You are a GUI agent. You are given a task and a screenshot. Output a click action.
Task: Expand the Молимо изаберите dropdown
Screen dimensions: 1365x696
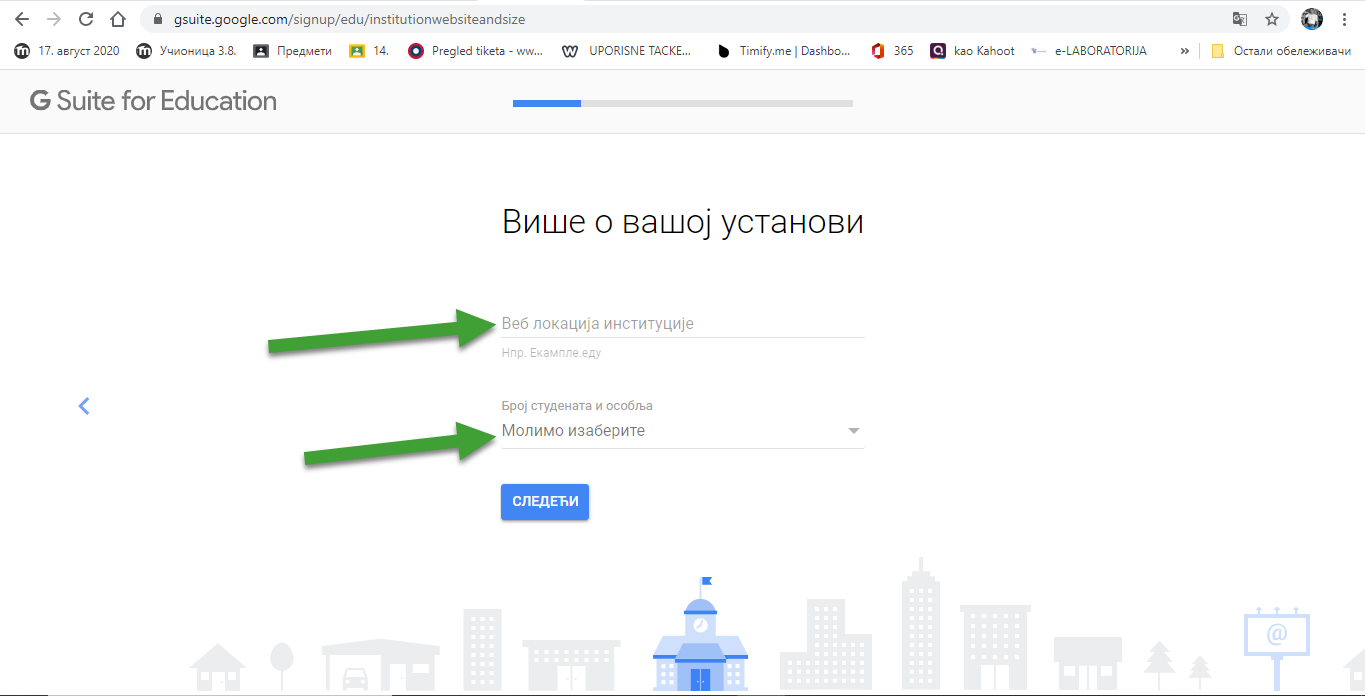pos(682,431)
